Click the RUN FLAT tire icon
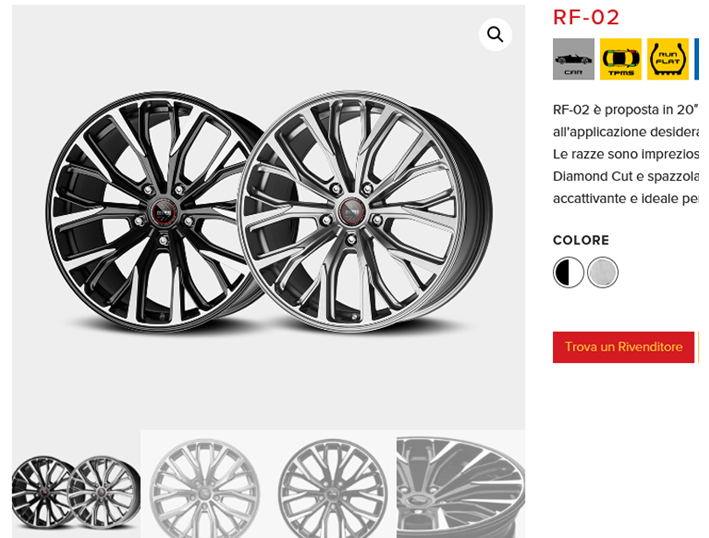This screenshot has height=538, width=709. [667, 59]
